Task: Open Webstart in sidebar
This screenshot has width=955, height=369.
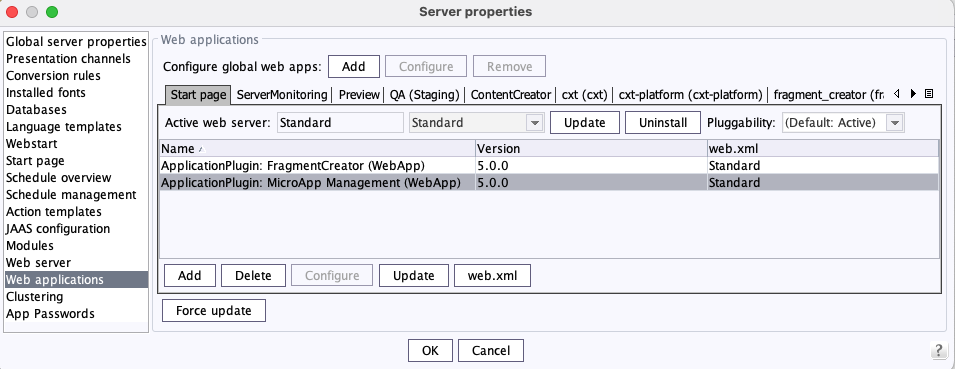Action: tap(76, 144)
